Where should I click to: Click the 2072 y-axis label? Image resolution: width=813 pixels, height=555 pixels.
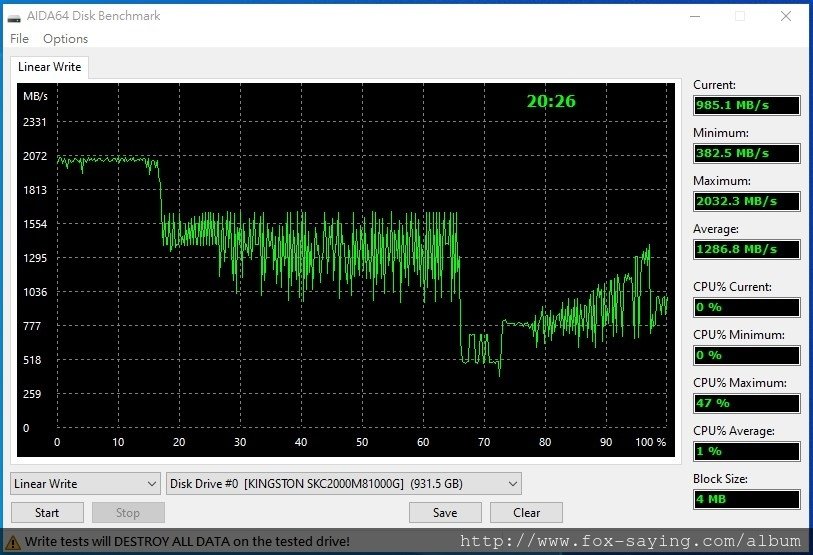tap(35, 156)
